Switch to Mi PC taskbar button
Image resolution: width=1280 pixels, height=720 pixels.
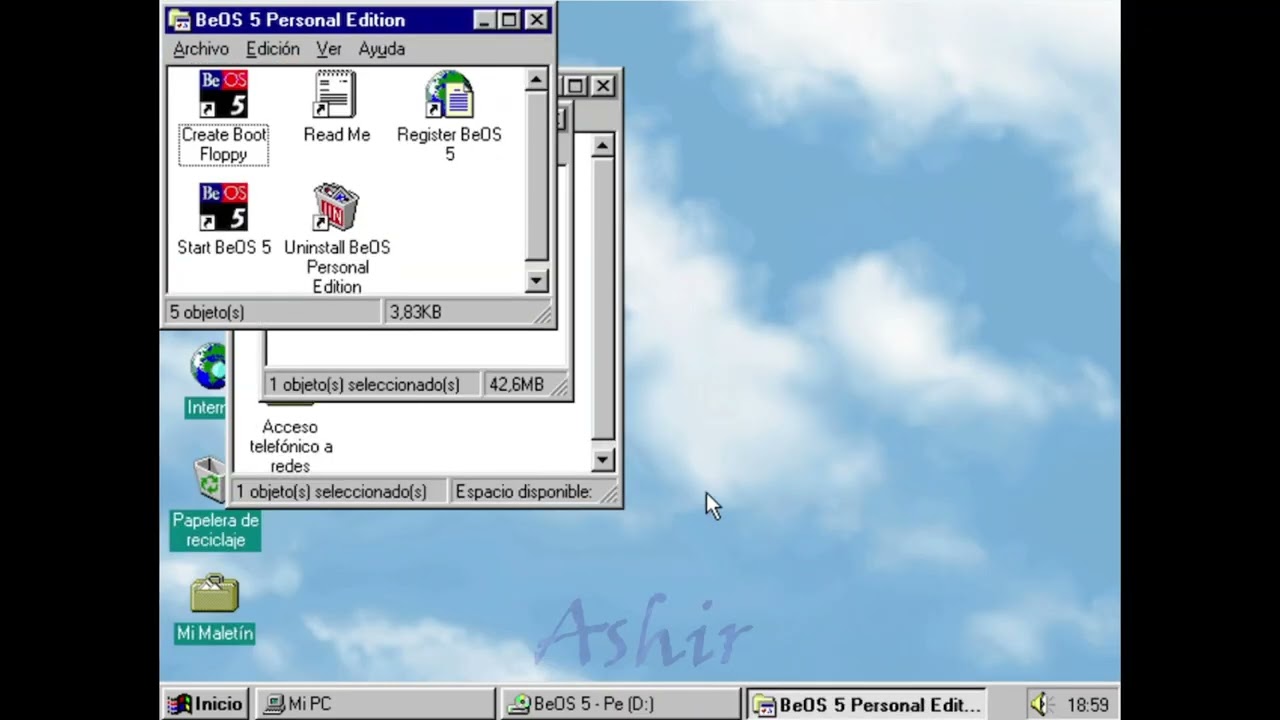click(x=374, y=704)
